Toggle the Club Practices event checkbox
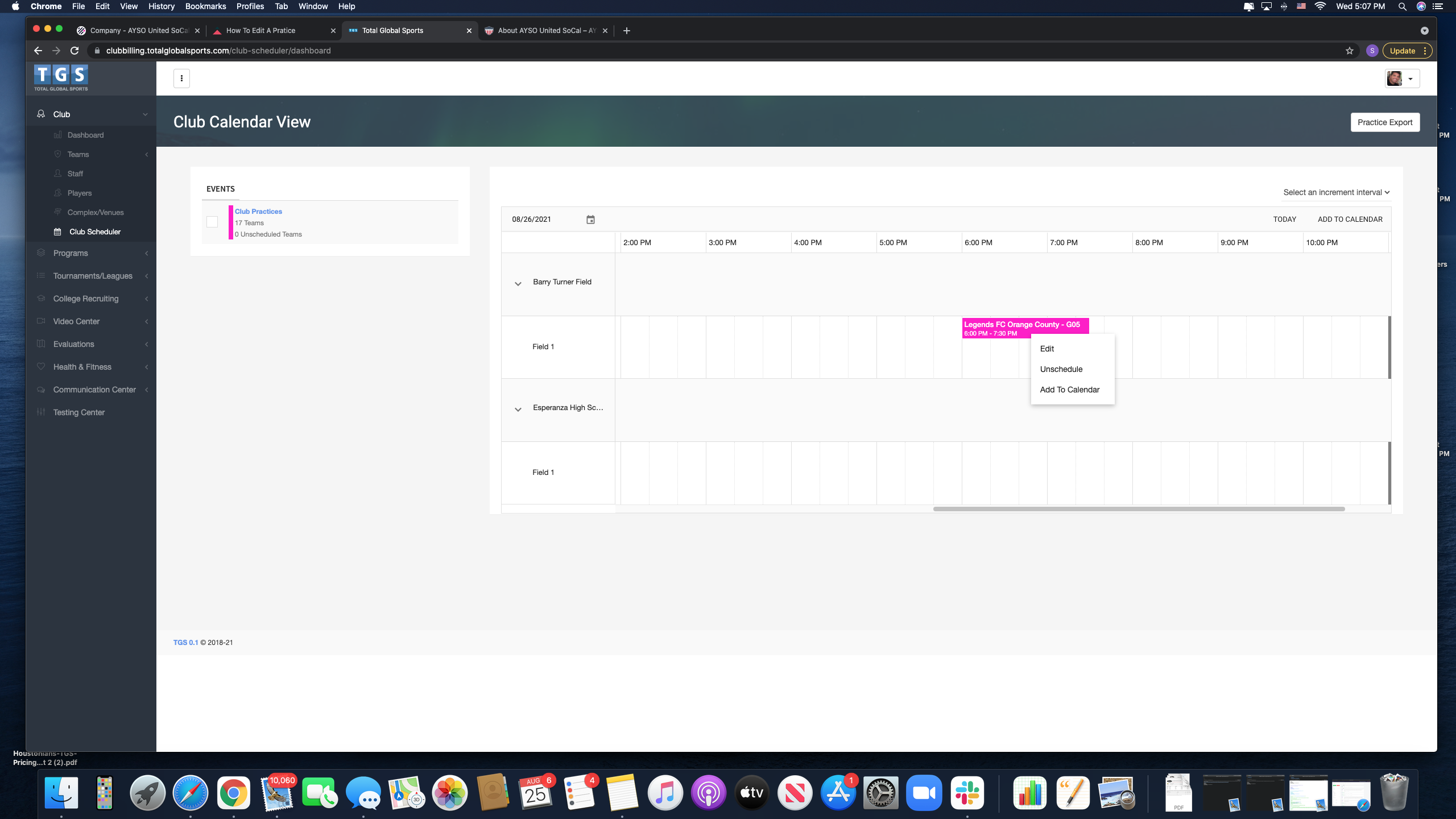 click(x=212, y=222)
